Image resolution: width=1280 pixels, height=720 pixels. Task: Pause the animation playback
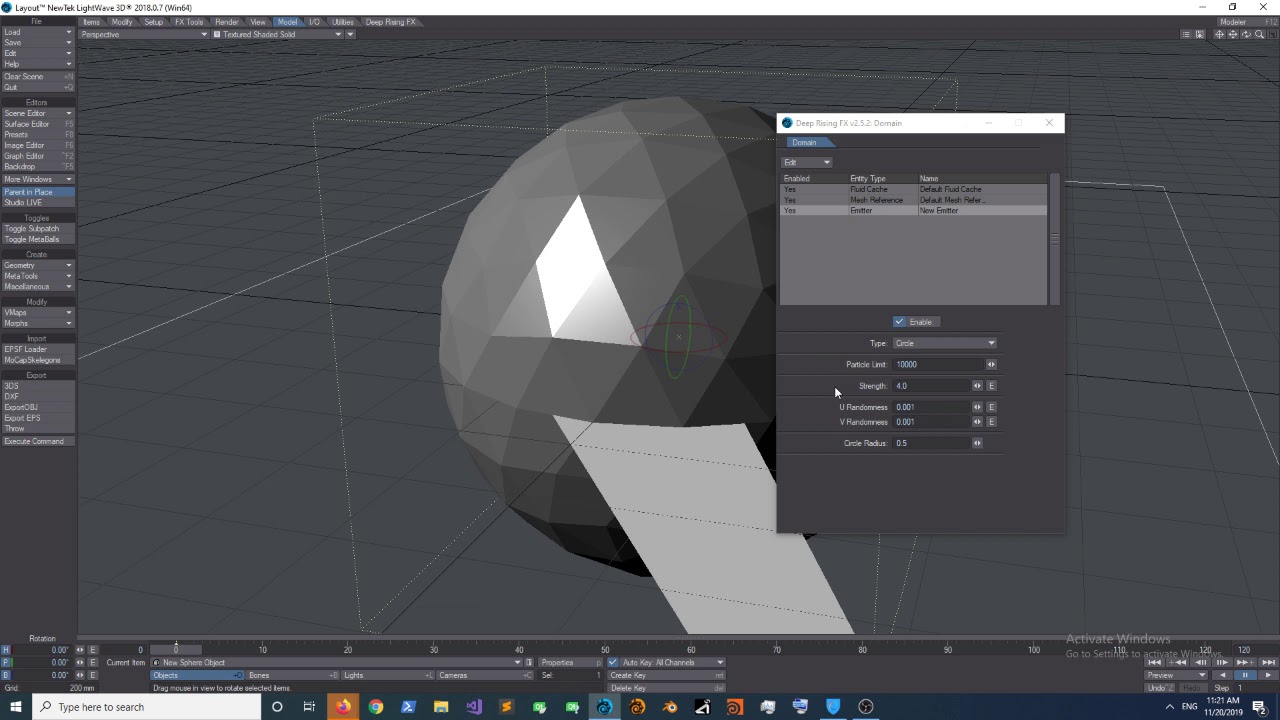(x=1245, y=675)
